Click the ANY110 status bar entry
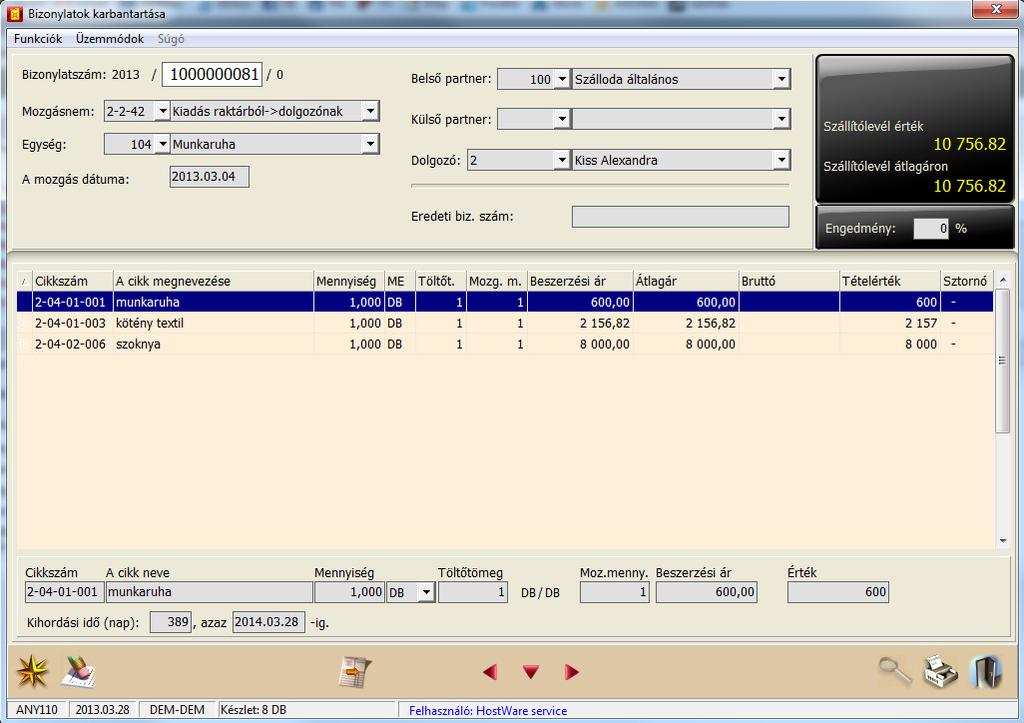This screenshot has width=1024, height=723. pos(37,710)
